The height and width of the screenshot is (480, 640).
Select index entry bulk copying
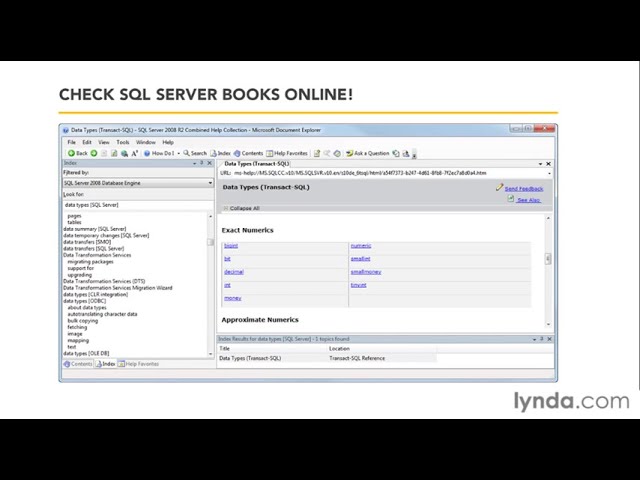click(x=83, y=320)
